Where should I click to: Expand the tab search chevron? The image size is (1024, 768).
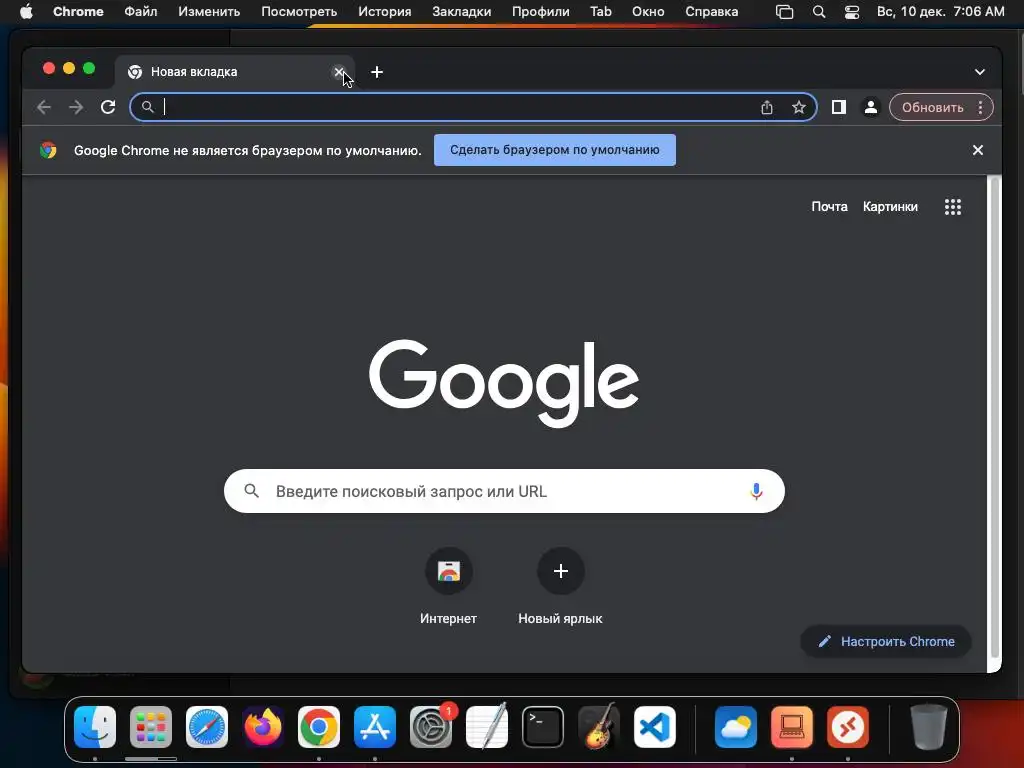(980, 72)
